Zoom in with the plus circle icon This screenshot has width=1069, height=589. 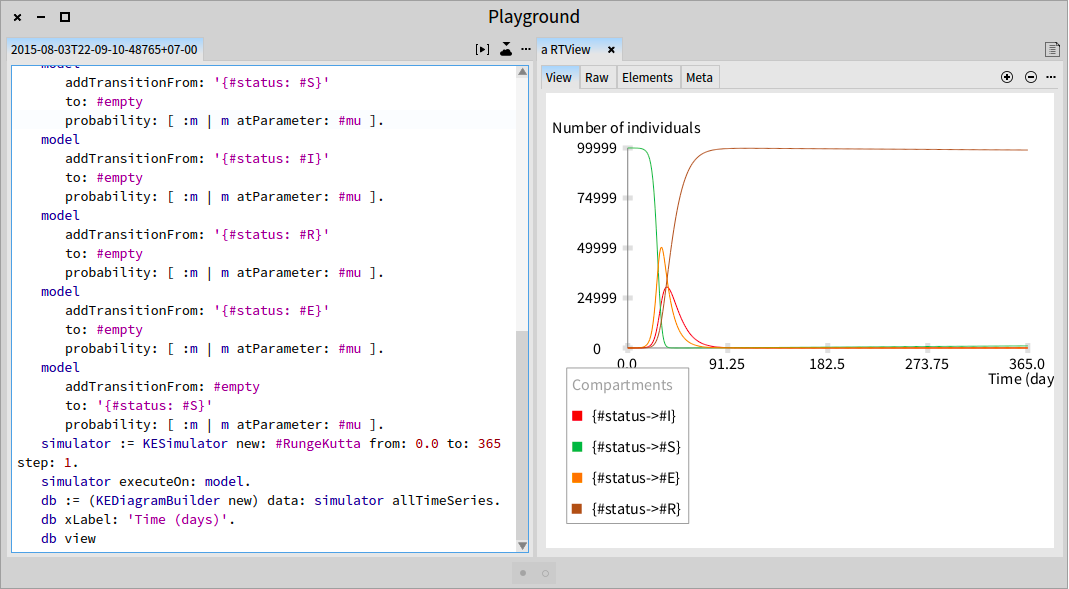(x=1006, y=77)
